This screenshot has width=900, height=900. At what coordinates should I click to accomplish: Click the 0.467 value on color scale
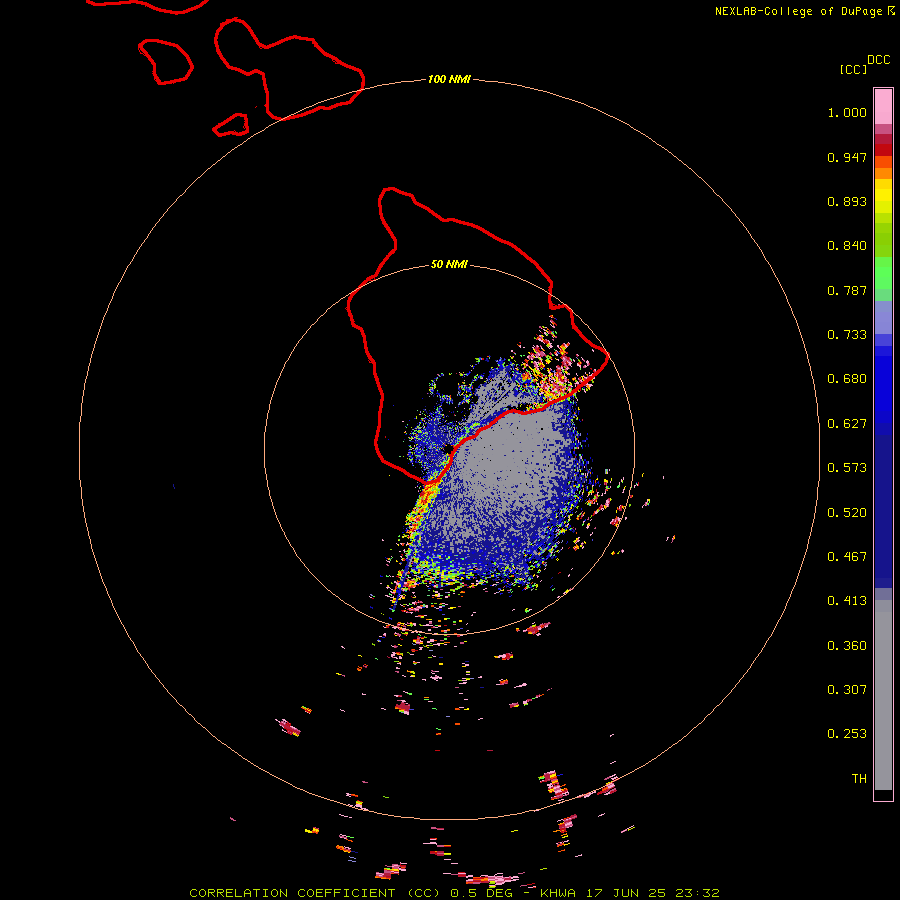pos(847,557)
